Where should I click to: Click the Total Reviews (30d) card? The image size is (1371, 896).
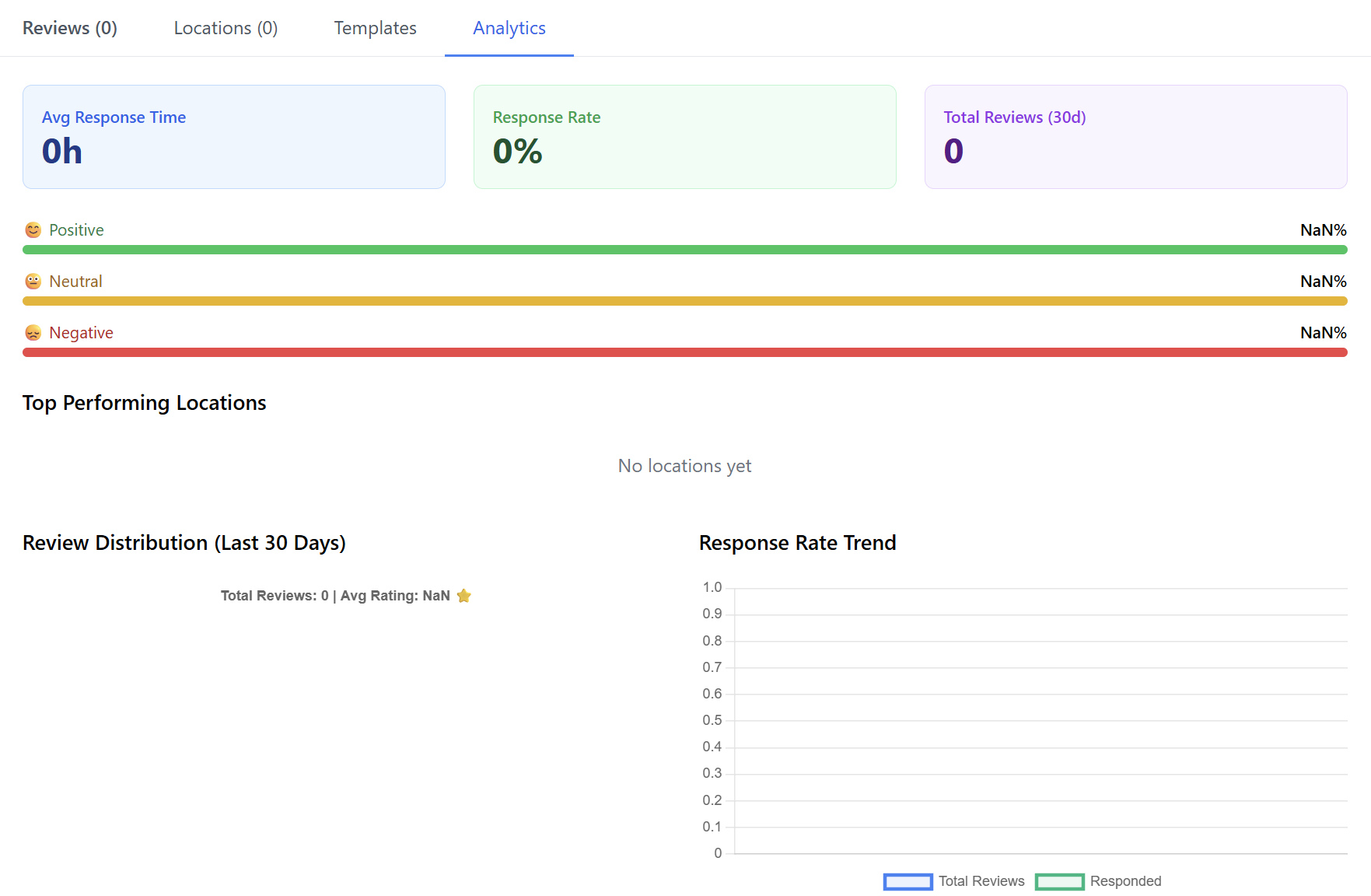[1135, 137]
